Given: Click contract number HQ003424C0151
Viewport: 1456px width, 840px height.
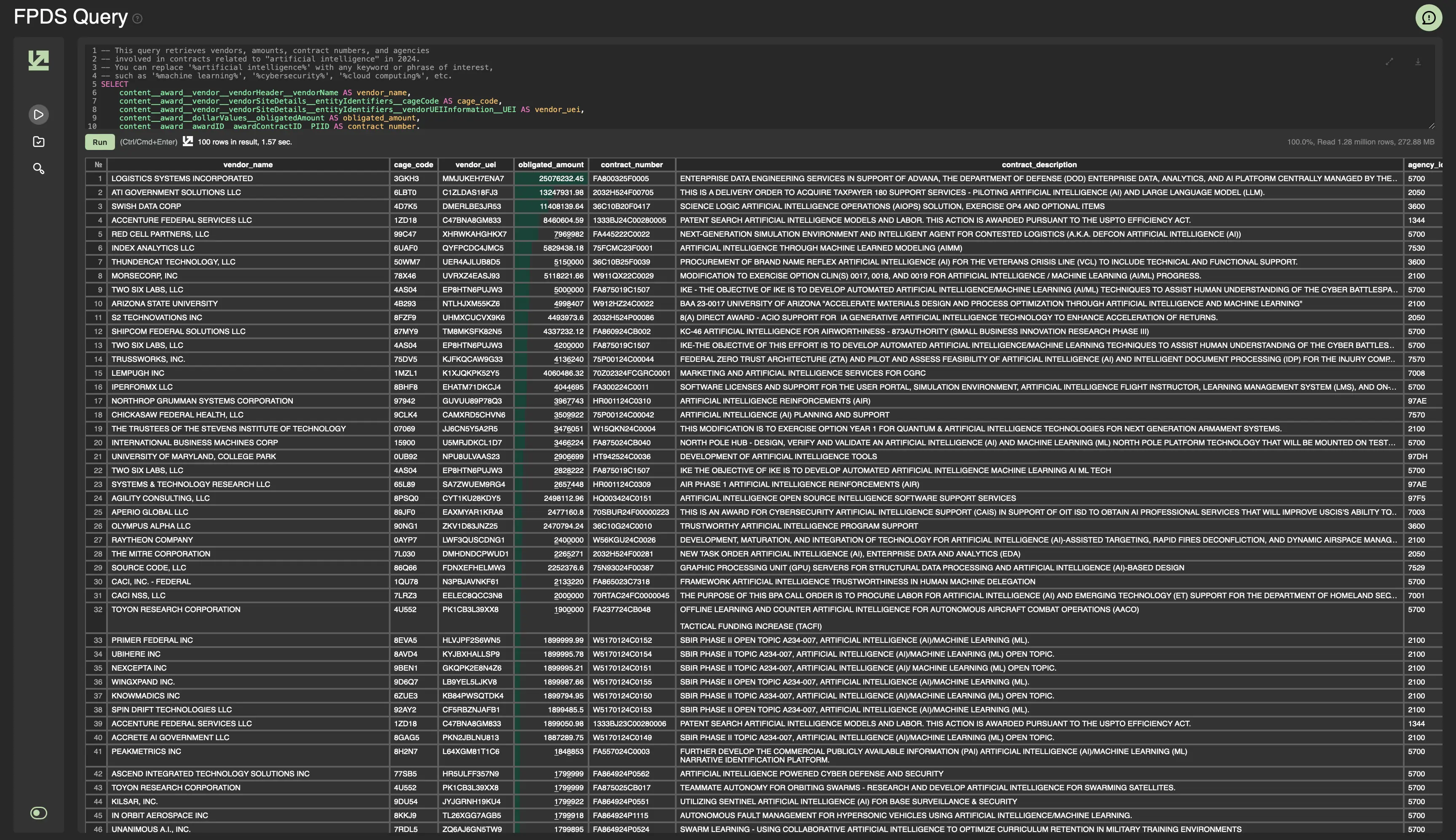Looking at the screenshot, I should pos(632,498).
